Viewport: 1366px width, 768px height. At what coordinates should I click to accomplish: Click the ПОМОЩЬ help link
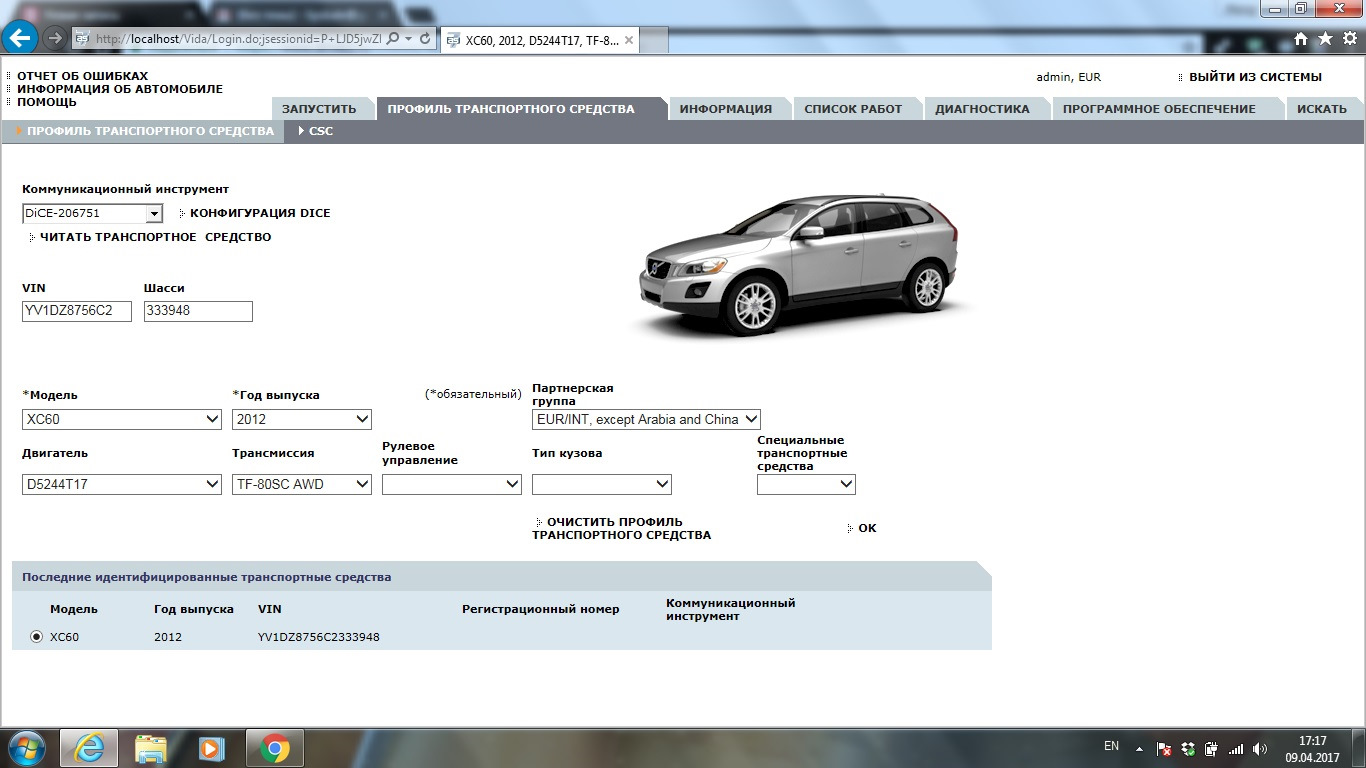point(47,102)
